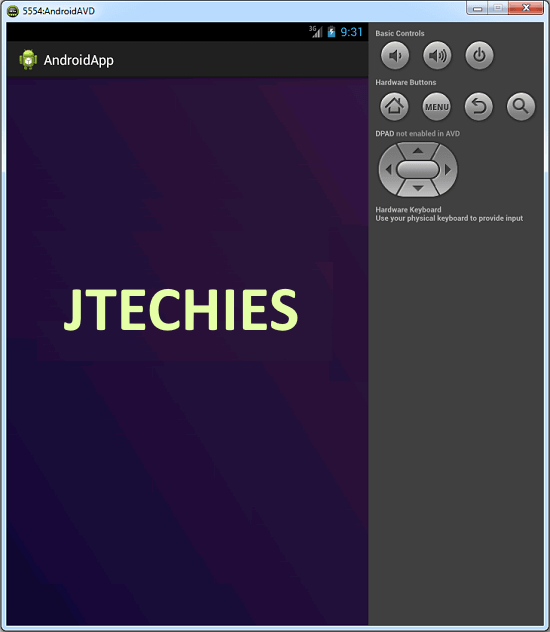Image resolution: width=550 pixels, height=632 pixels.
Task: Click 'Use your physical keyboard to provide input' text
Action: point(449,218)
